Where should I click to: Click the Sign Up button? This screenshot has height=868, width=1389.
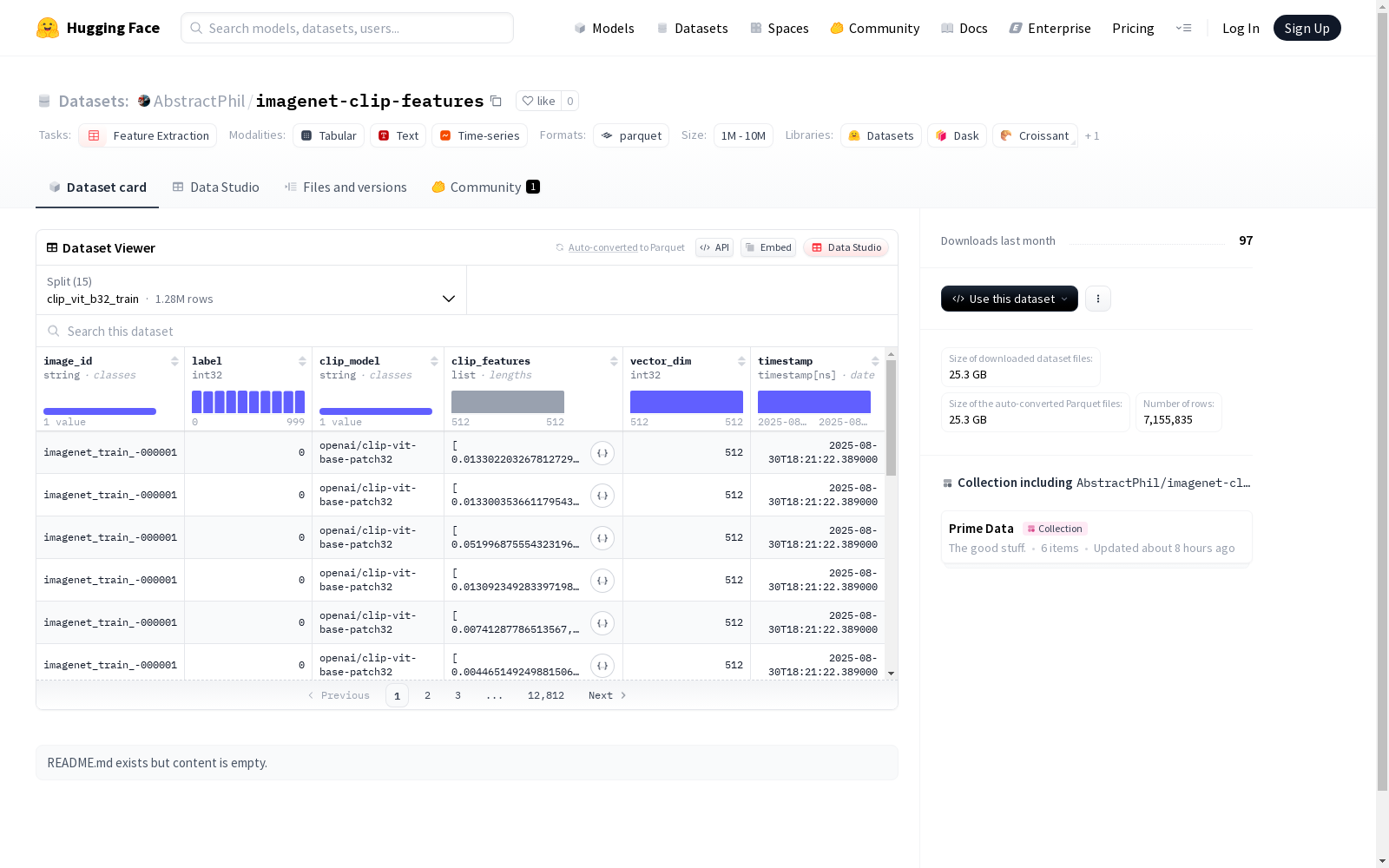[1307, 28]
